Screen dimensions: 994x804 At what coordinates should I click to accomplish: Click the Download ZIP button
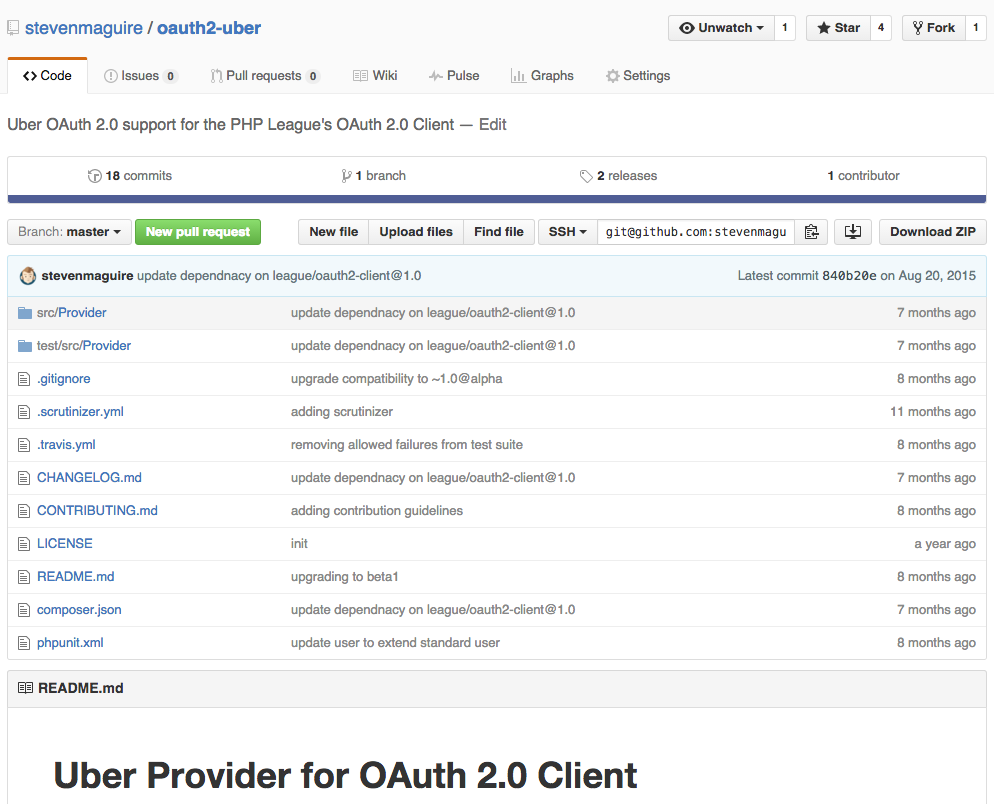tap(933, 232)
